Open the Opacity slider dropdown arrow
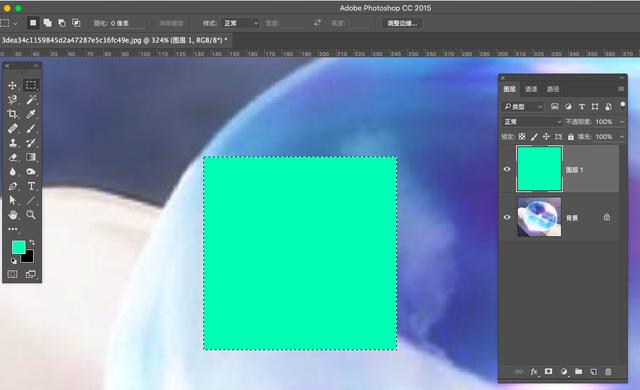This screenshot has height=390, width=640. tap(622, 122)
